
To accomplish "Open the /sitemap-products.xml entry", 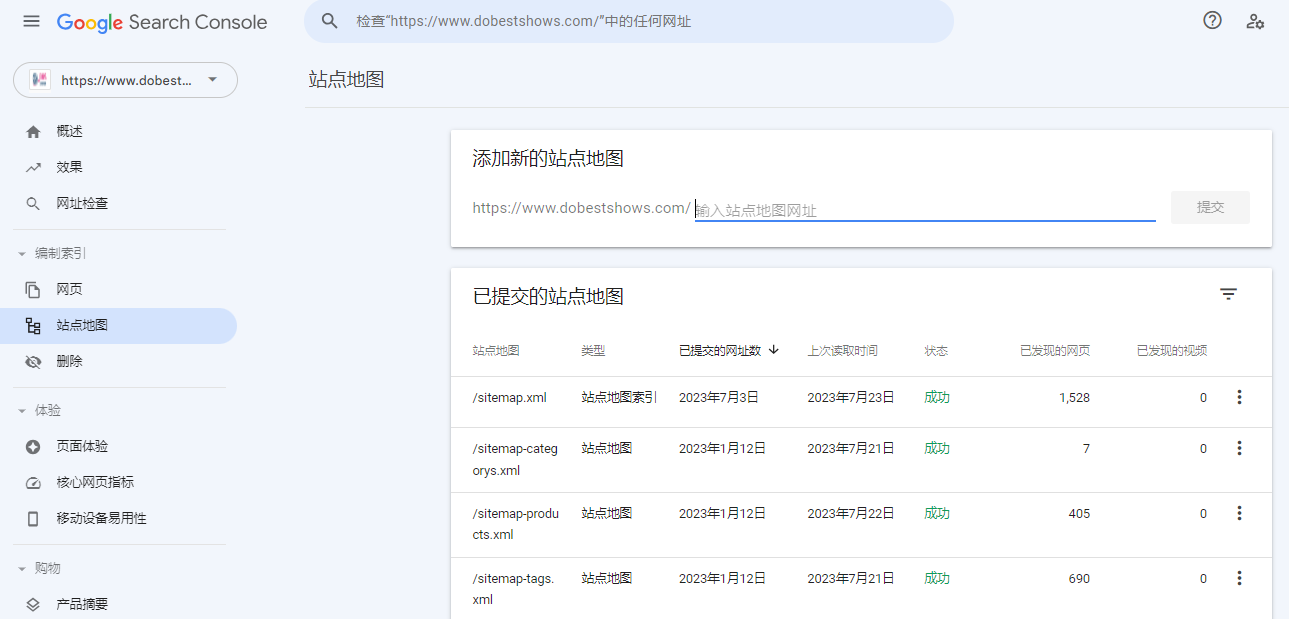I will pos(515,524).
